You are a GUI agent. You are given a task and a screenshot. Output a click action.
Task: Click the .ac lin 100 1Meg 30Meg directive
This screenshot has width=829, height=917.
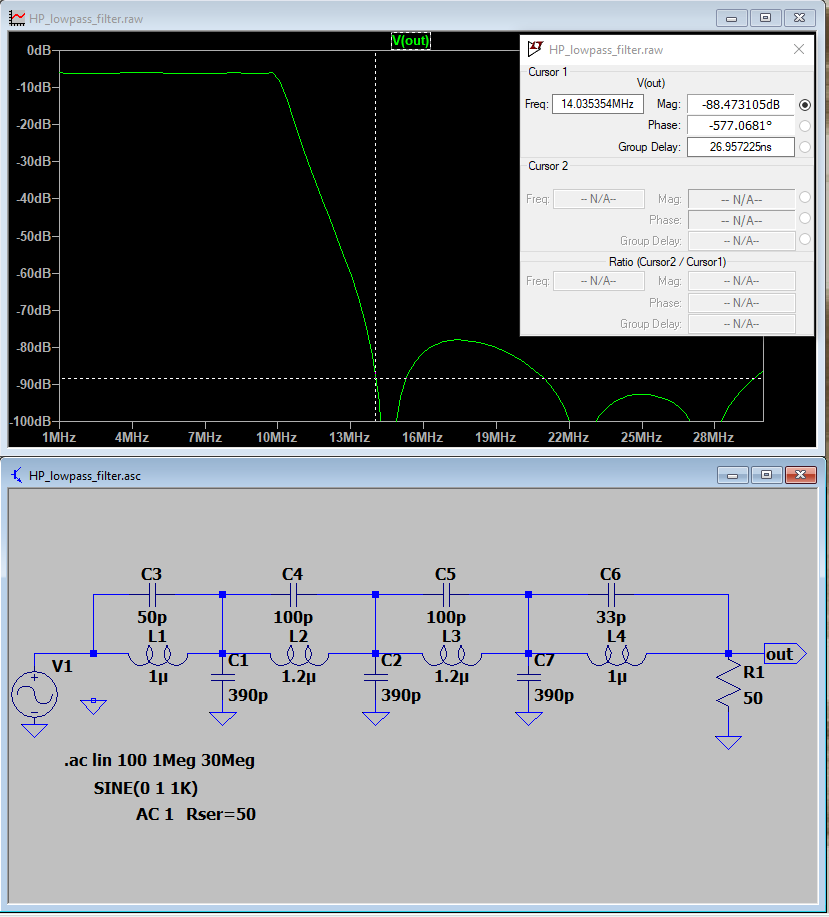pyautogui.click(x=160, y=760)
